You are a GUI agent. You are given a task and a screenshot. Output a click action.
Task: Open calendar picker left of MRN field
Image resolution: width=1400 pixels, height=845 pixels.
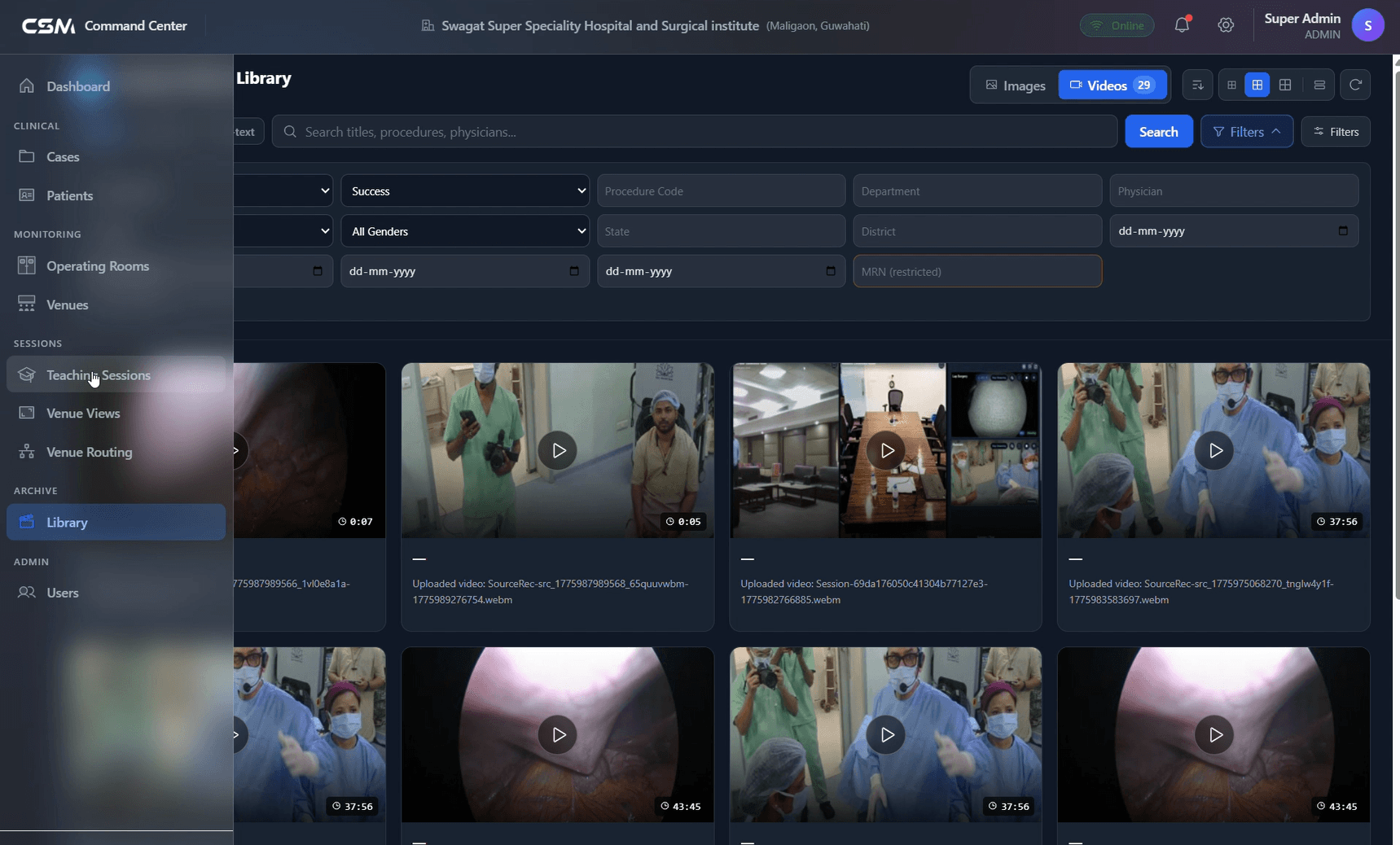[x=831, y=271]
